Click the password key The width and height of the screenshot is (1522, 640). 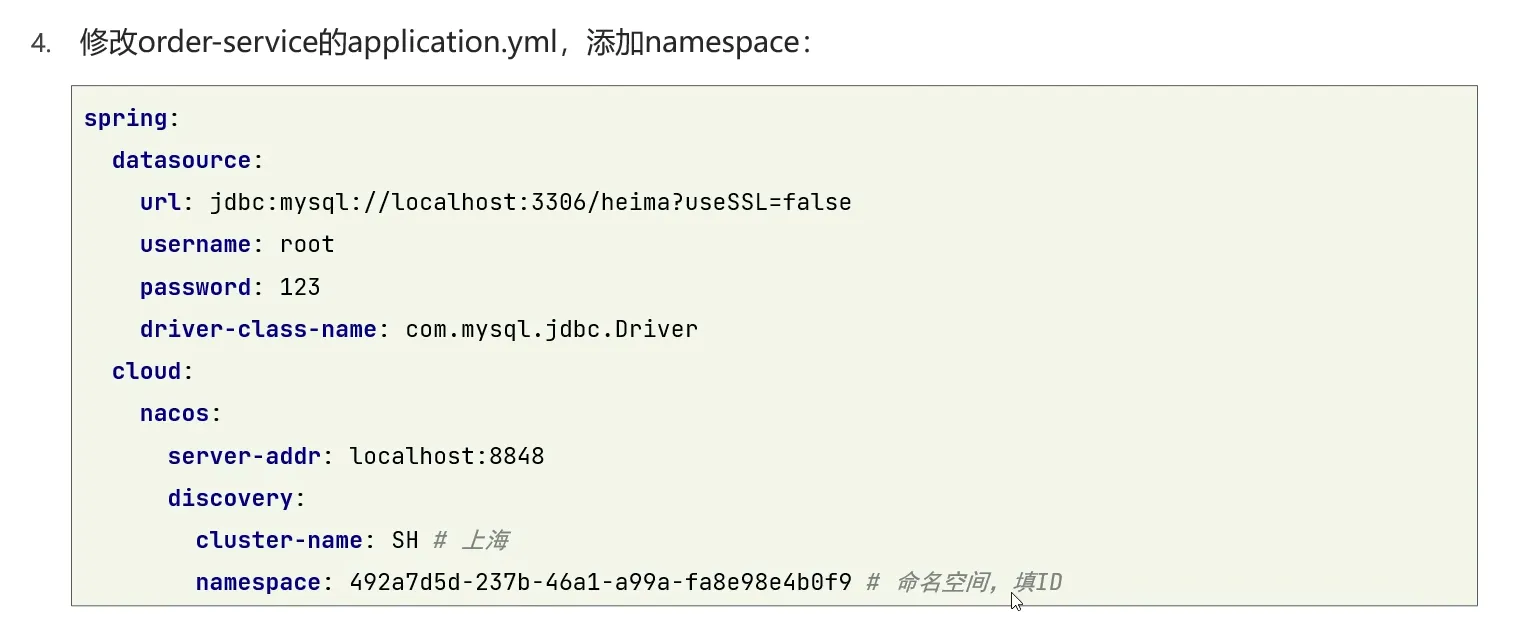pos(195,287)
